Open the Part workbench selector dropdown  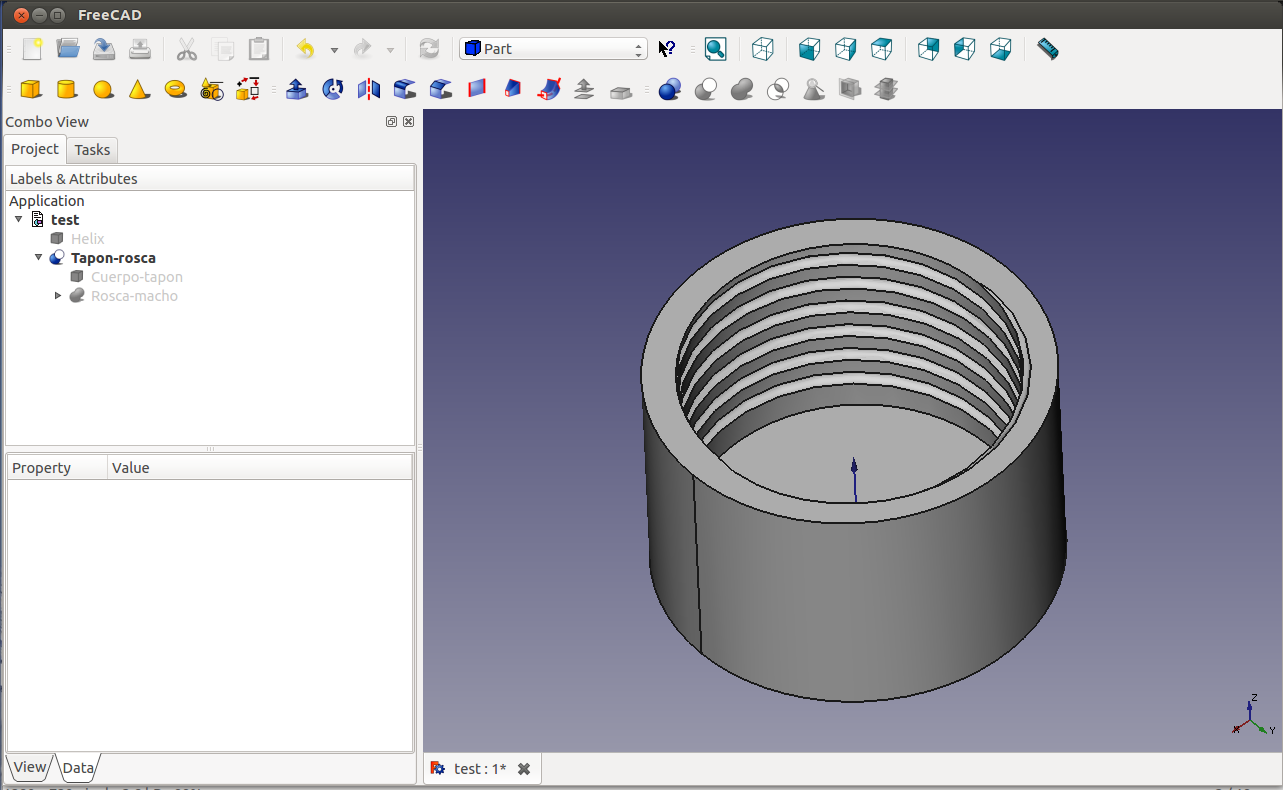pos(553,49)
